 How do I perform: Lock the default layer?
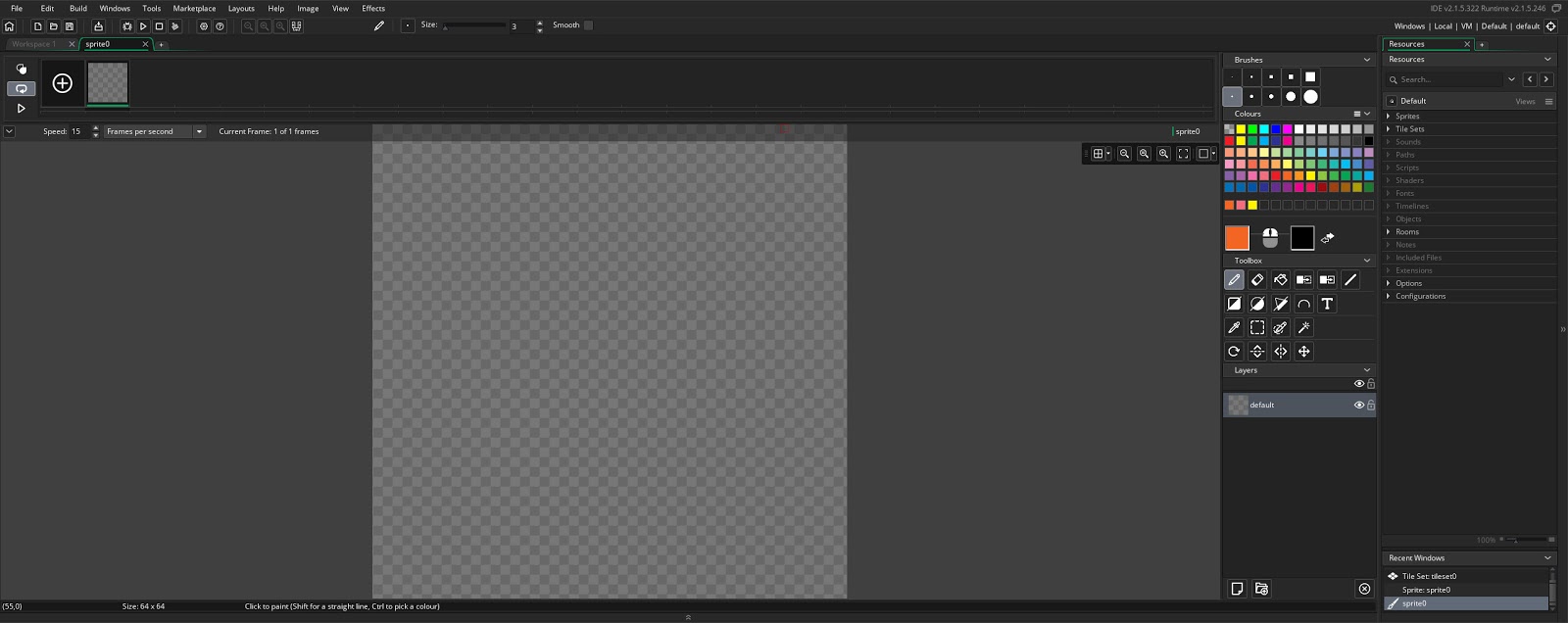[x=1371, y=405]
